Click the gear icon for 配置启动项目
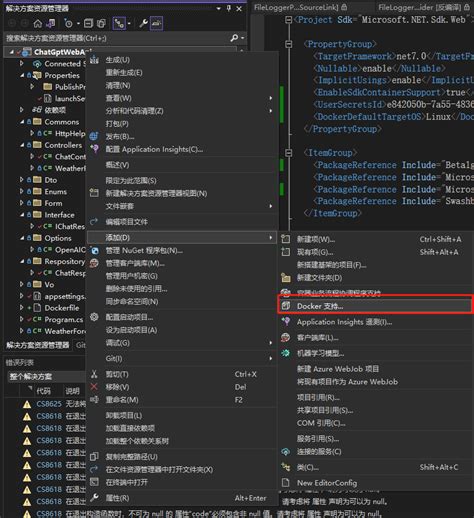474x518 pixels. [x=94, y=317]
